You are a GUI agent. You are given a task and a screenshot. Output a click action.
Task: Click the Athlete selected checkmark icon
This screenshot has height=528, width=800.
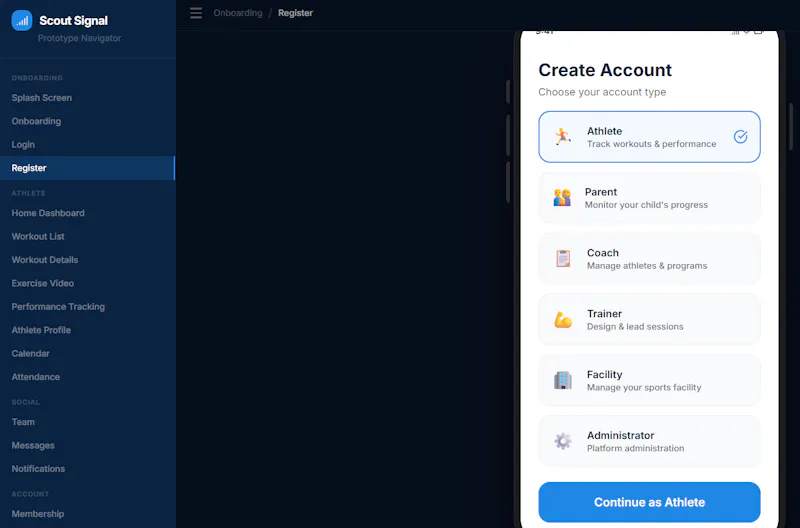[740, 137]
